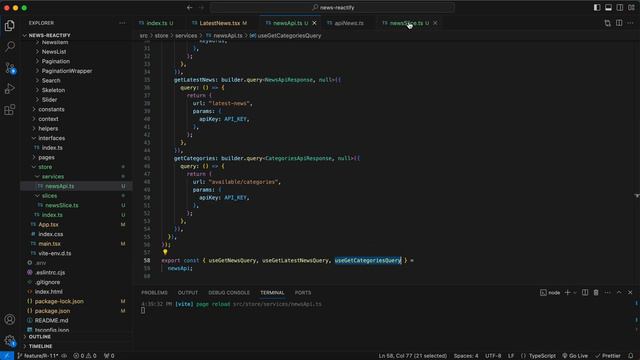Toggle the primary side bar layout icon
This screenshot has height=360, width=640.
597,7
